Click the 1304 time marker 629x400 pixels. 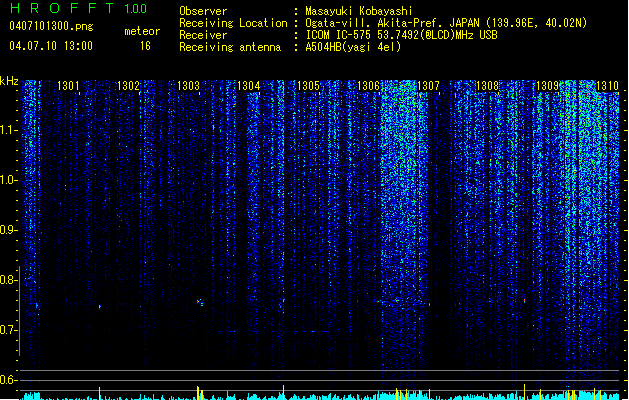248,86
